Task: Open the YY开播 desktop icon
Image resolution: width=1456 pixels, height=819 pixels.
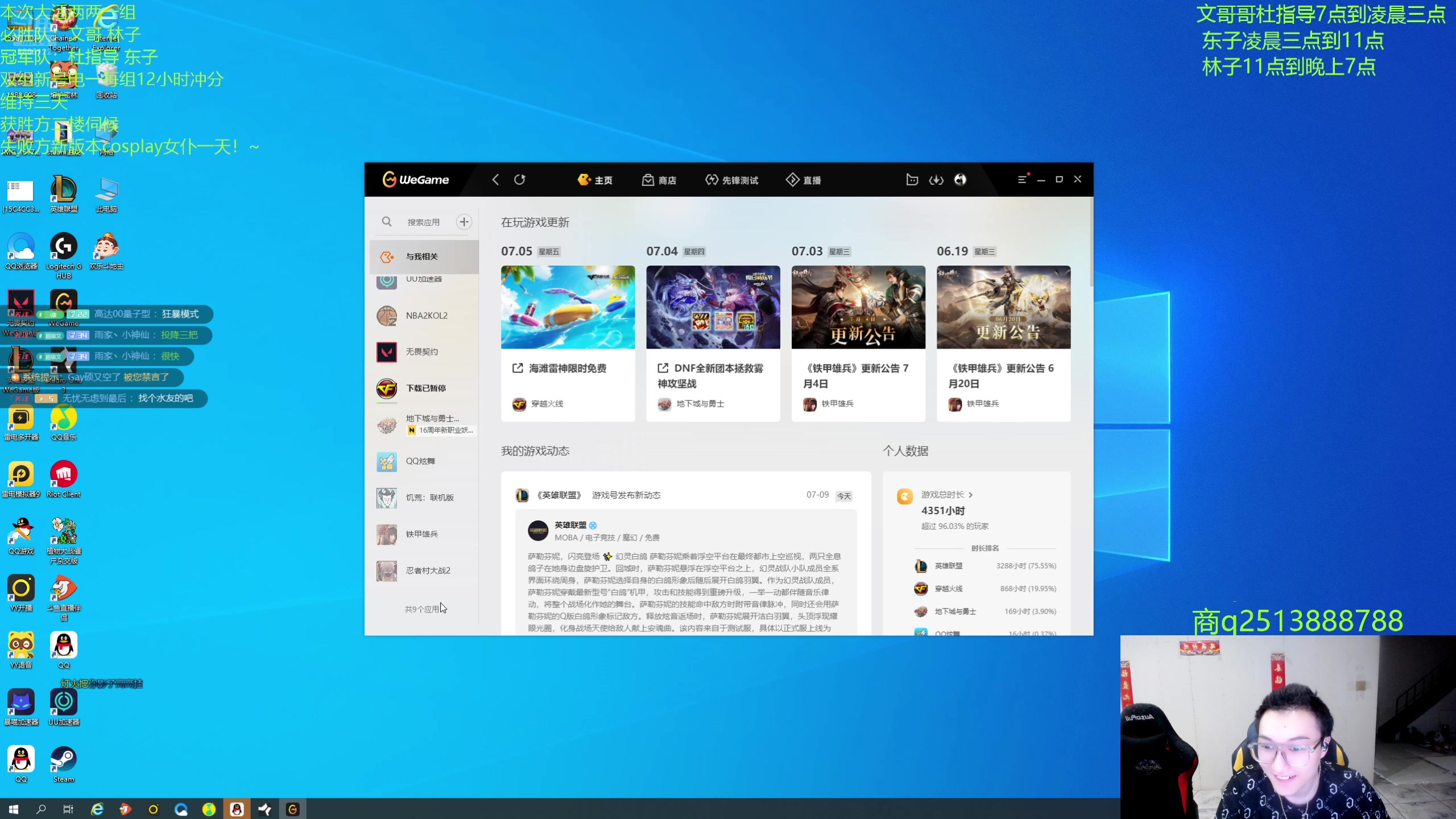Action: 21,593
